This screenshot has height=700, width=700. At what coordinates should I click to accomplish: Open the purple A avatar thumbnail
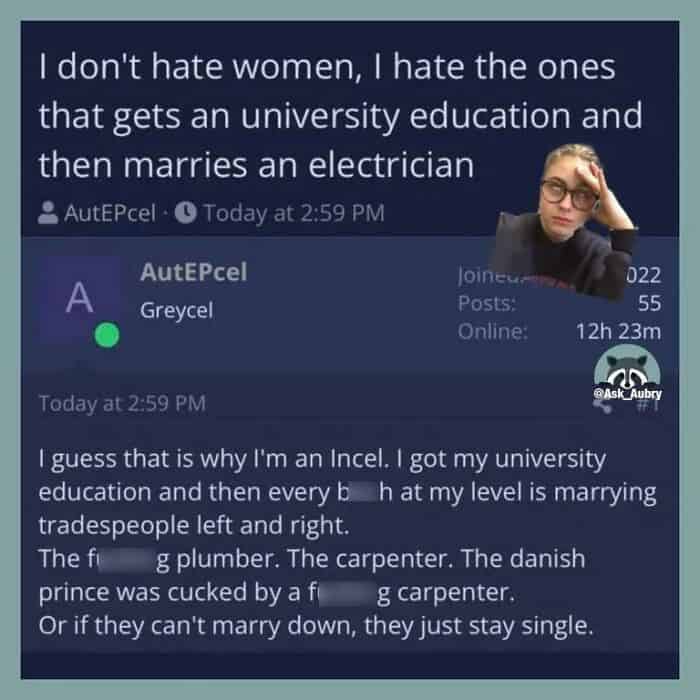pos(80,297)
